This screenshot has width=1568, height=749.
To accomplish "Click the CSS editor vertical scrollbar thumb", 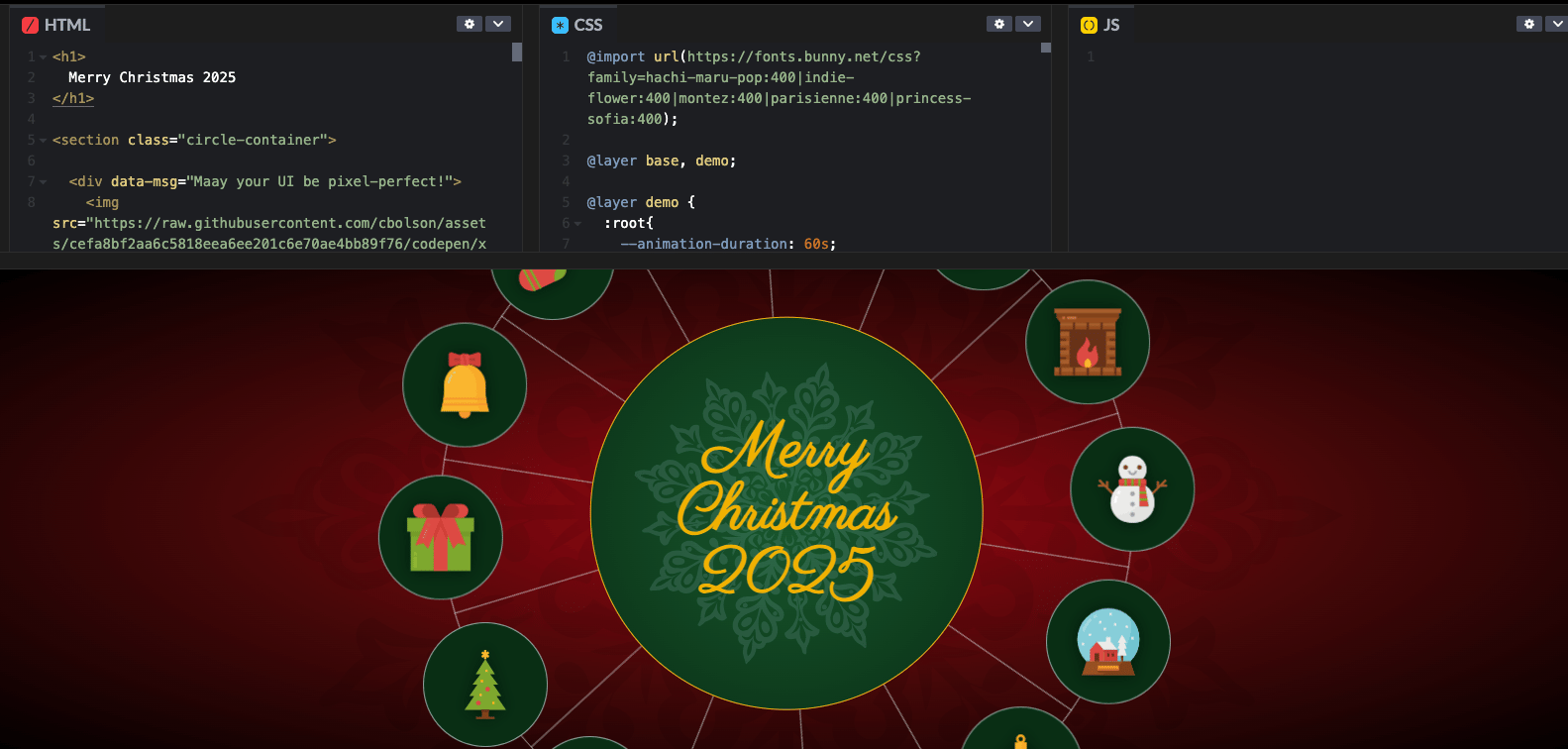I will point(1046,48).
